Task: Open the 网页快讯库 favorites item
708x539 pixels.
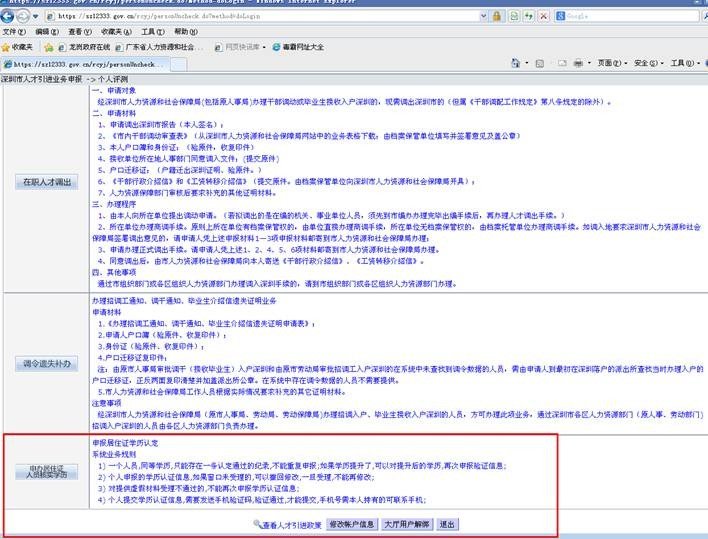Action: [x=240, y=47]
